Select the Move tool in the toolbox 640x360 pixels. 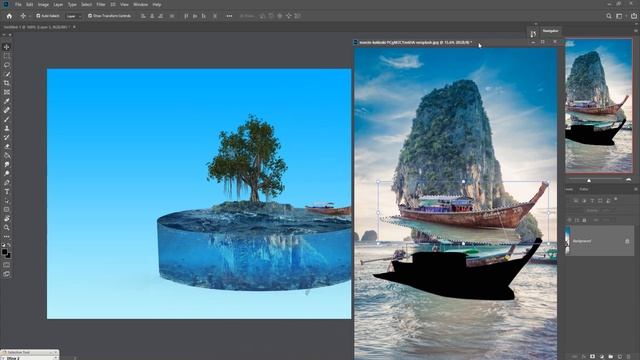(x=7, y=47)
